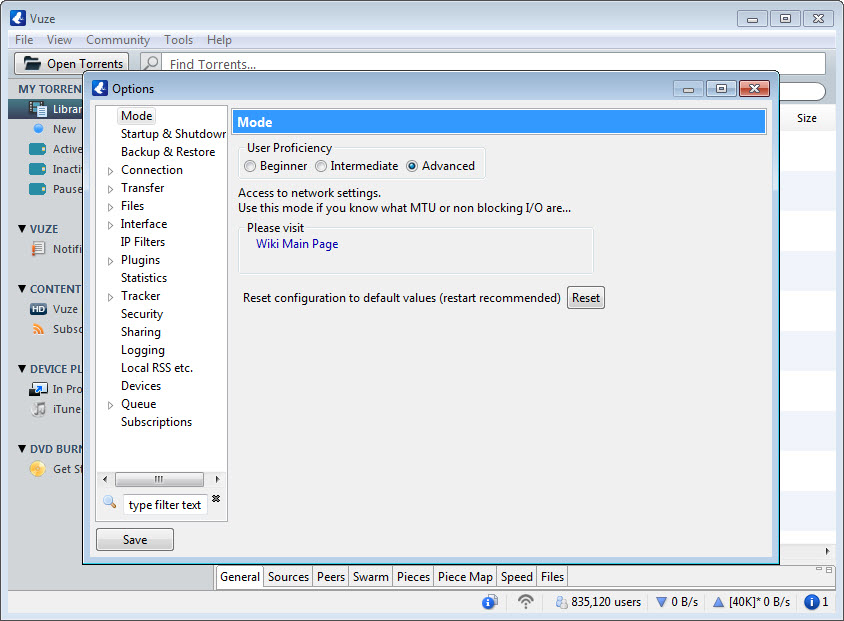Open the View menu
This screenshot has height=621, width=844.
click(x=59, y=40)
